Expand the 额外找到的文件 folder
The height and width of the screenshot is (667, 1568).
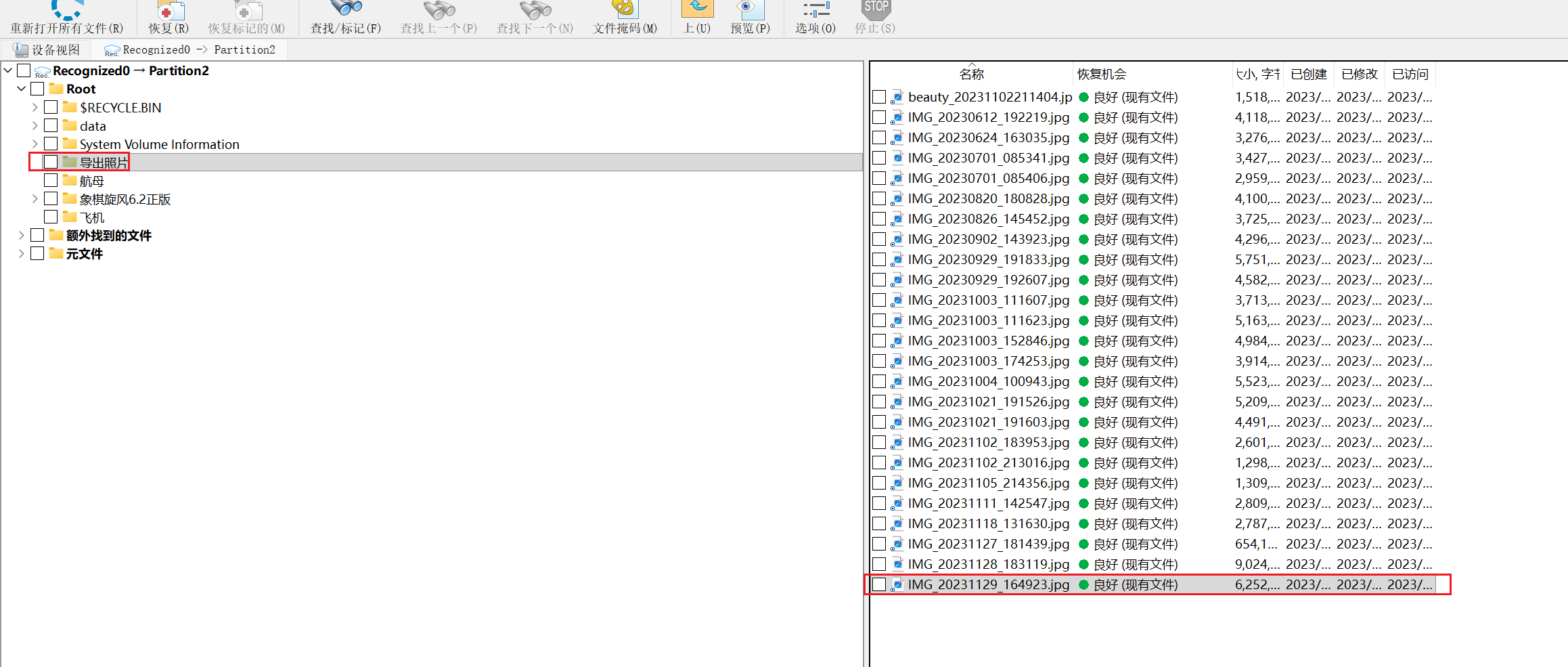(x=22, y=235)
